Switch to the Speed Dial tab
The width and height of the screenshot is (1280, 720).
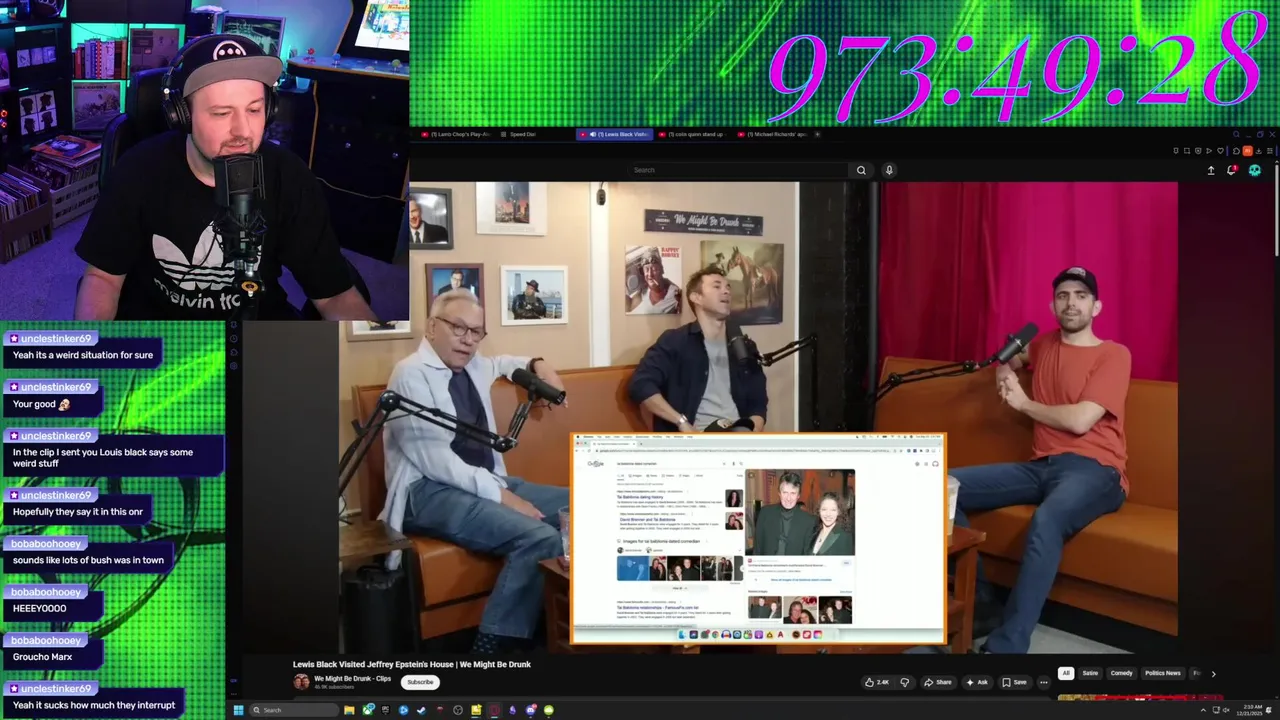523,134
